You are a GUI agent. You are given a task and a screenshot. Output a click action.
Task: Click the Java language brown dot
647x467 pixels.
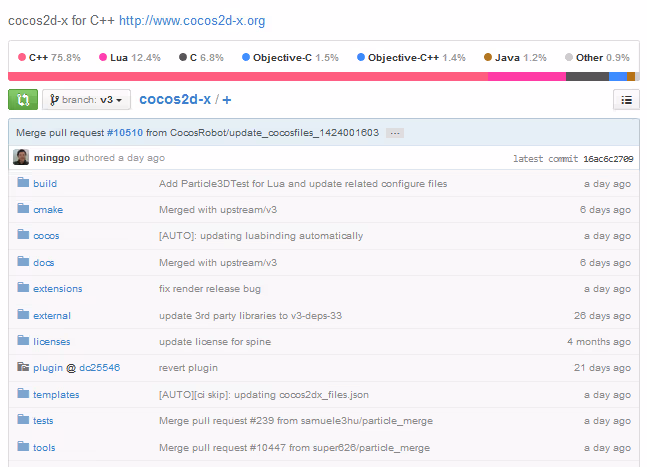[488, 57]
